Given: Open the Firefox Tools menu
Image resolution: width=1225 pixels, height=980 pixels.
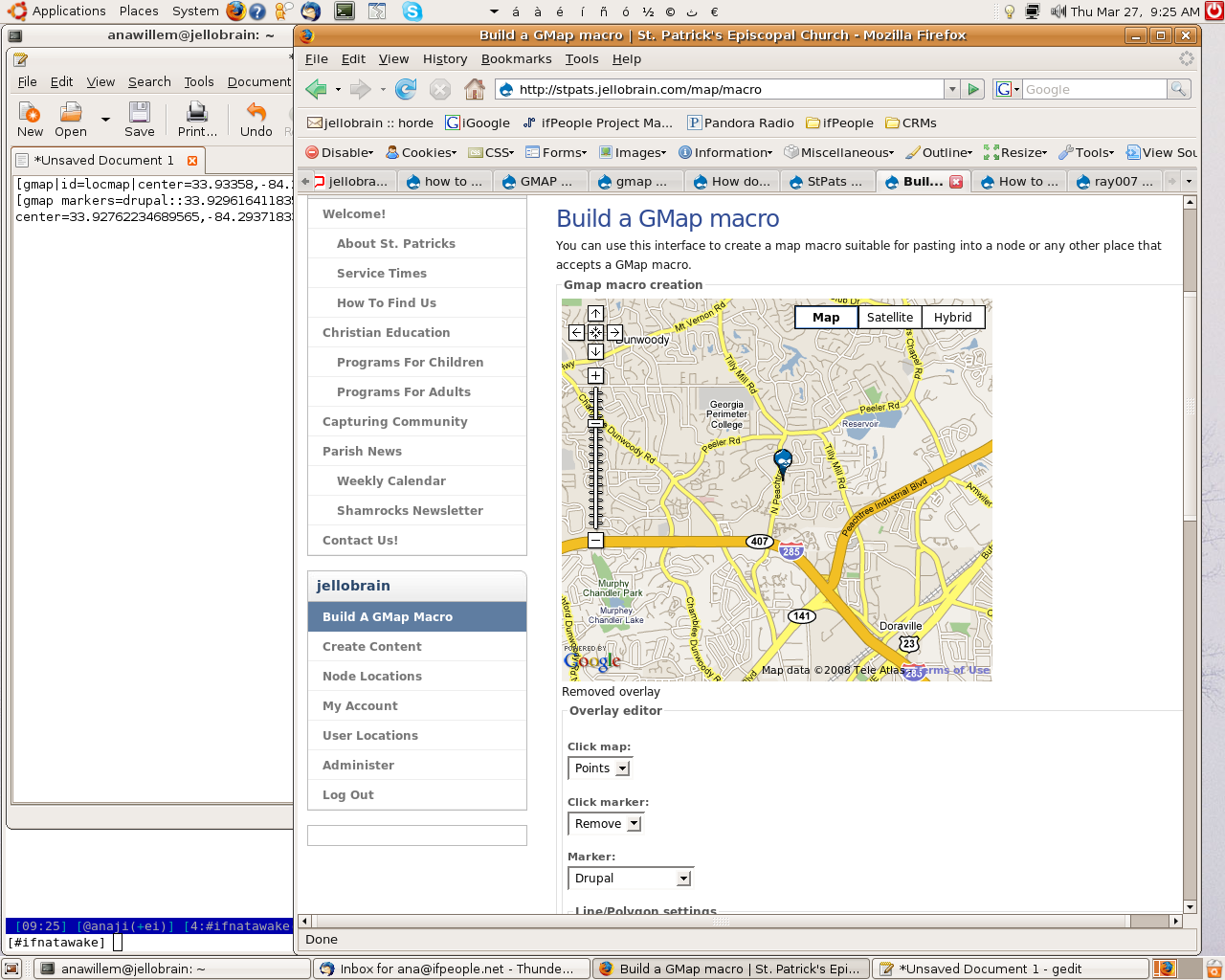Looking at the screenshot, I should (582, 59).
